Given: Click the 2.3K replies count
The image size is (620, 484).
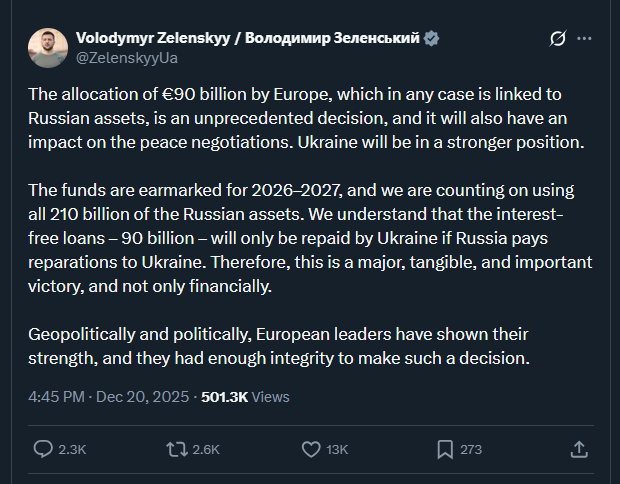Looking at the screenshot, I should (x=72, y=450).
